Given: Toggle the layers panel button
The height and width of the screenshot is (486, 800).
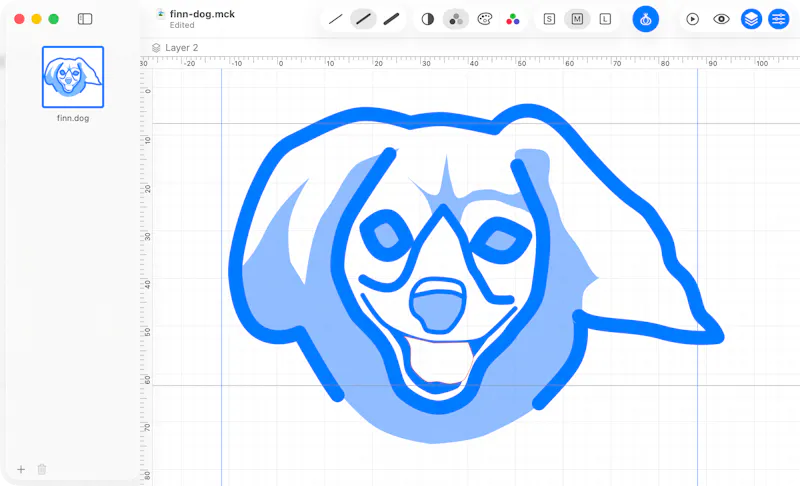Looking at the screenshot, I should click(x=751, y=19).
